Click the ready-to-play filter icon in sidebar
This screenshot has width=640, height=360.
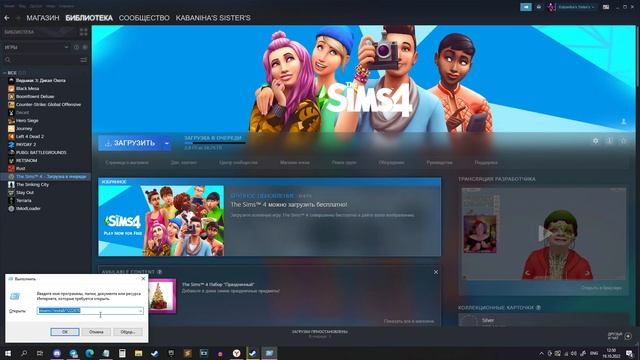tap(85, 47)
